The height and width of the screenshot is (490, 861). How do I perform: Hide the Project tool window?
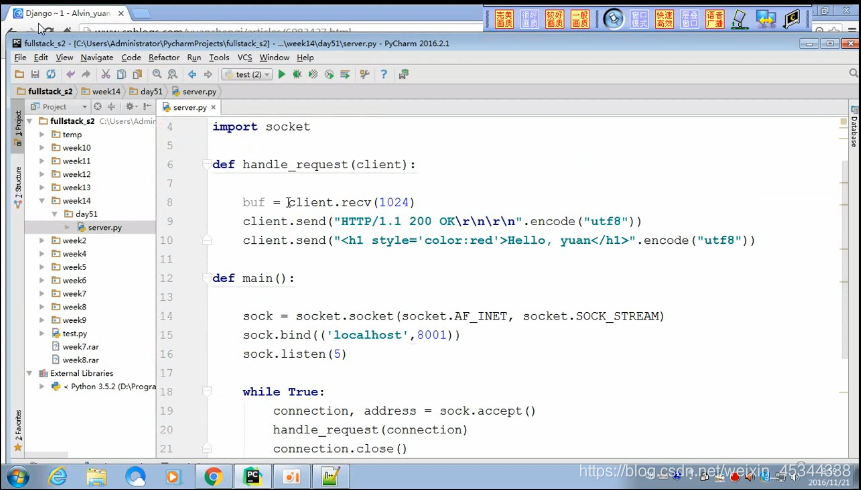tap(147, 107)
